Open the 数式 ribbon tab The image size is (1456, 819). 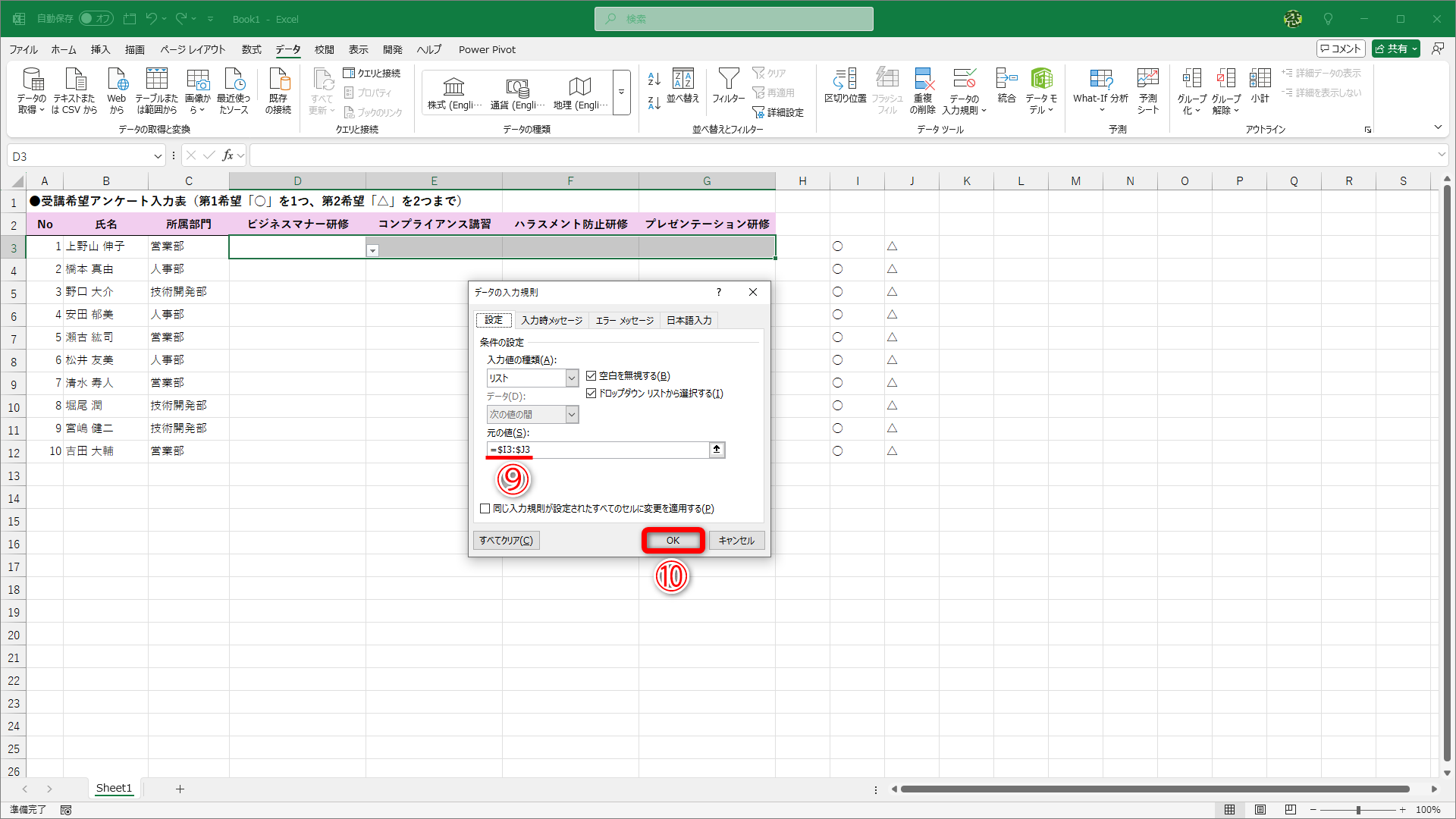(x=251, y=50)
